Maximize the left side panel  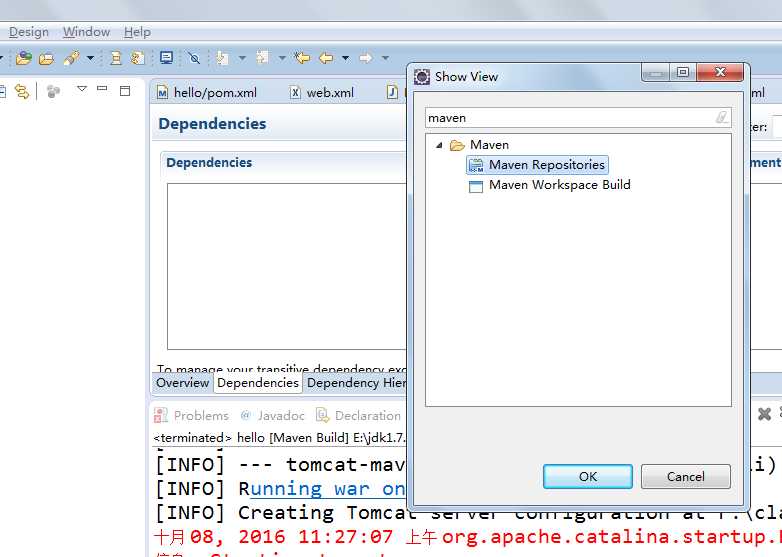coord(125,90)
